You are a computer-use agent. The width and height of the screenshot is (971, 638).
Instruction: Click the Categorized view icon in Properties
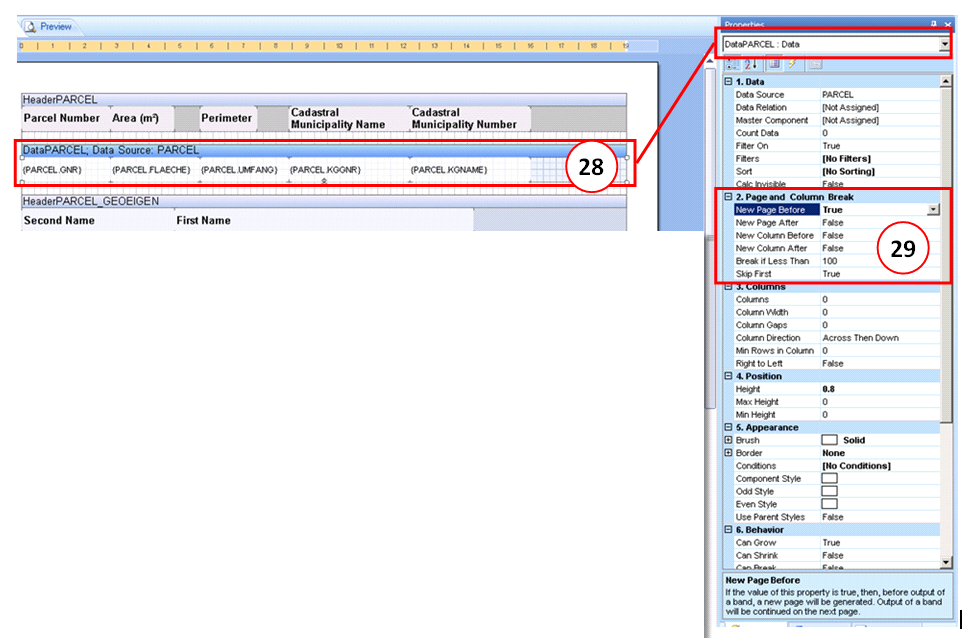[x=731, y=64]
